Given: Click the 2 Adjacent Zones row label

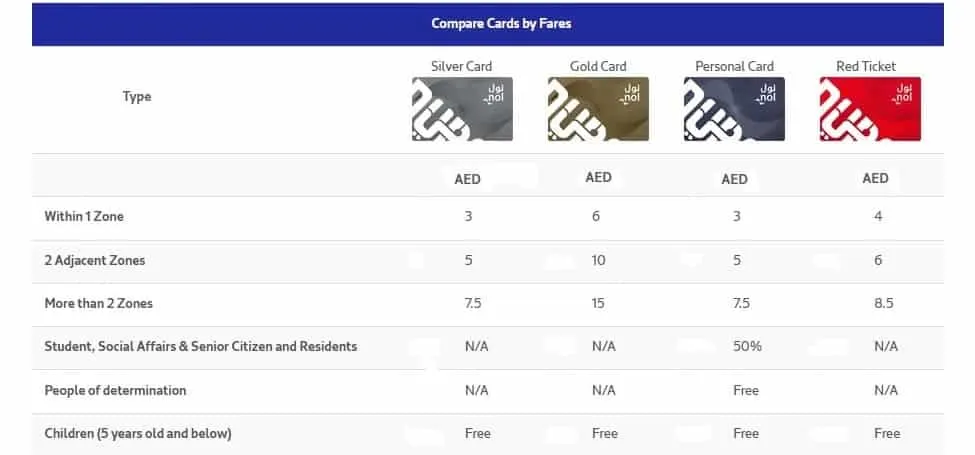Looking at the screenshot, I should pos(95,260).
